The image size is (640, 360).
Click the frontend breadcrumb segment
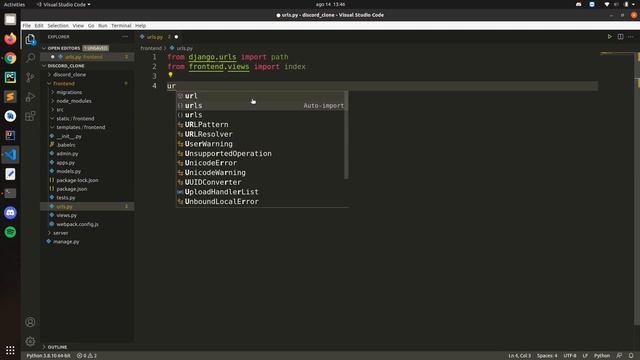(x=151, y=48)
